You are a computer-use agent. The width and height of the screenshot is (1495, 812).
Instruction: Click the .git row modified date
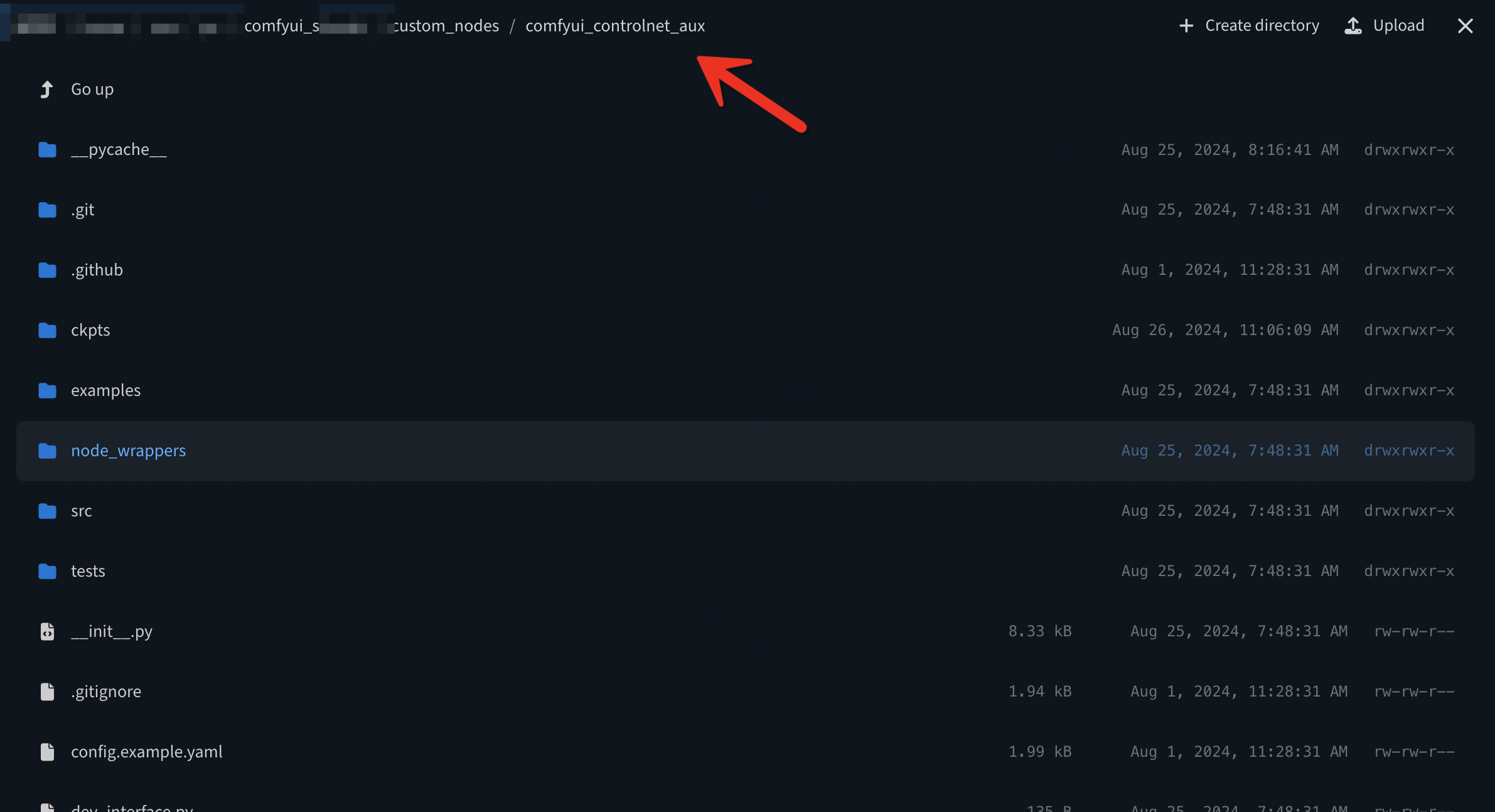(x=1230, y=210)
